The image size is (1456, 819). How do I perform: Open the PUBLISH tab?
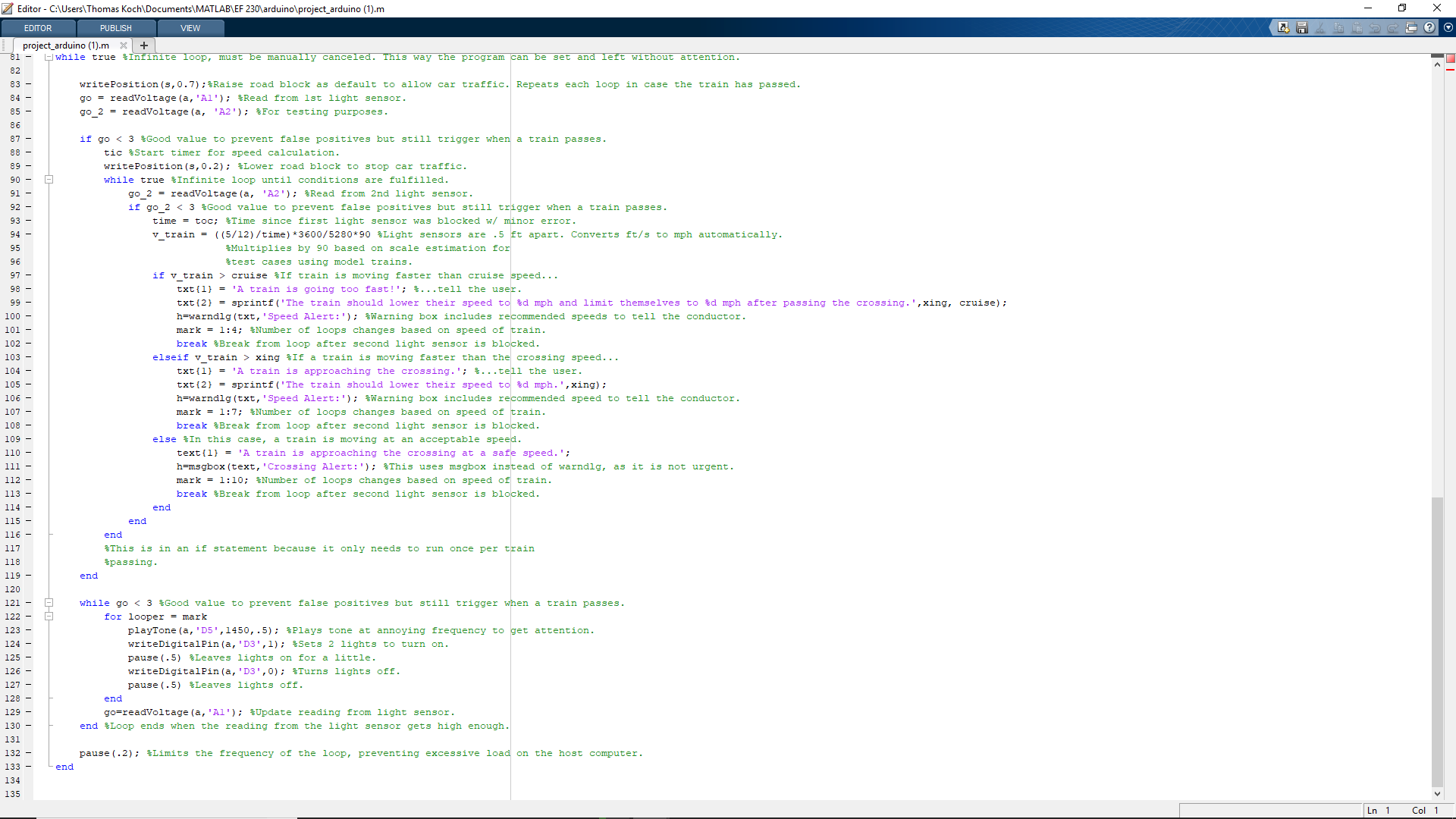click(x=115, y=28)
